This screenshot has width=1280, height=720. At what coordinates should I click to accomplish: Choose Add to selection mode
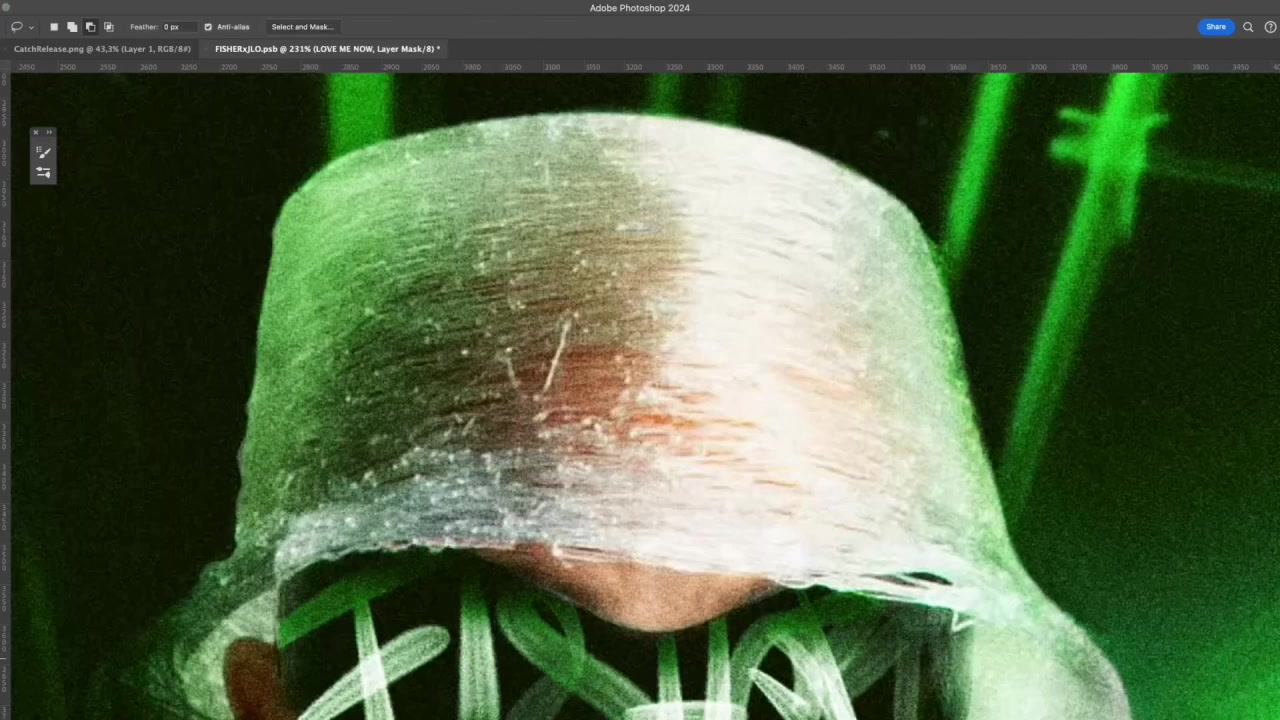click(x=72, y=27)
